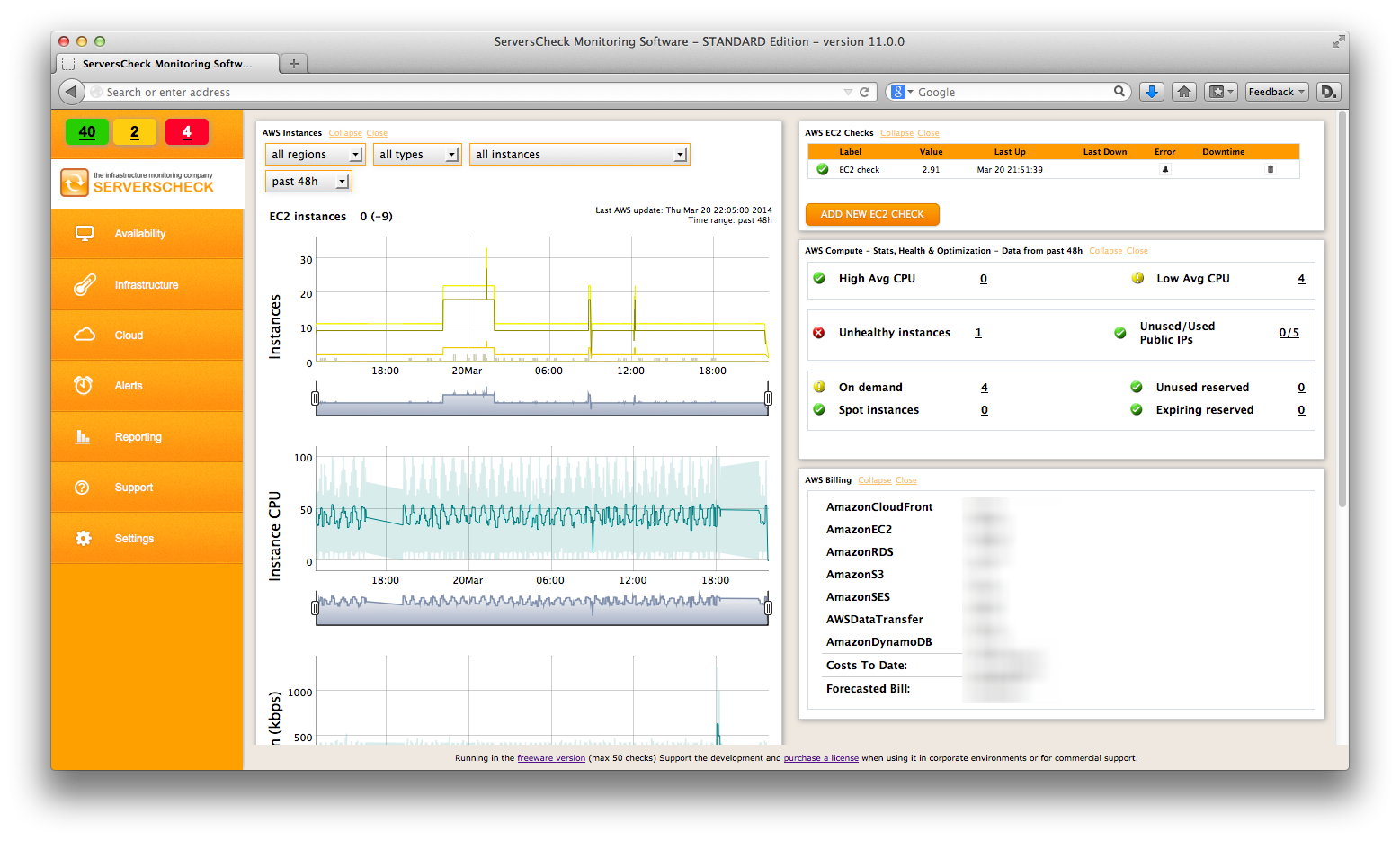Click the ADD NEW EC2 CHECK button

(x=871, y=214)
